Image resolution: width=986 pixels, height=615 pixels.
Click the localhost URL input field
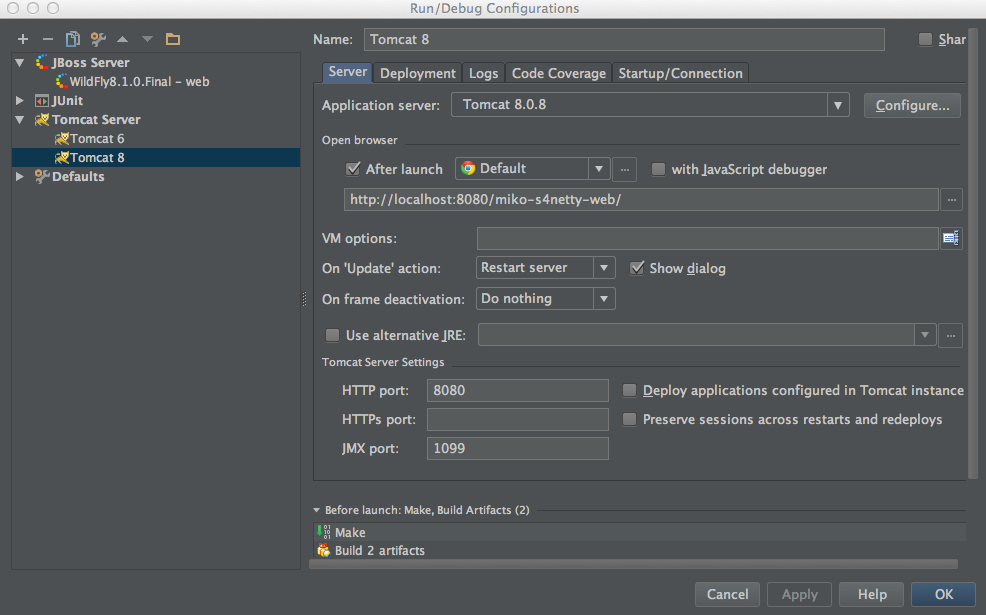click(641, 200)
